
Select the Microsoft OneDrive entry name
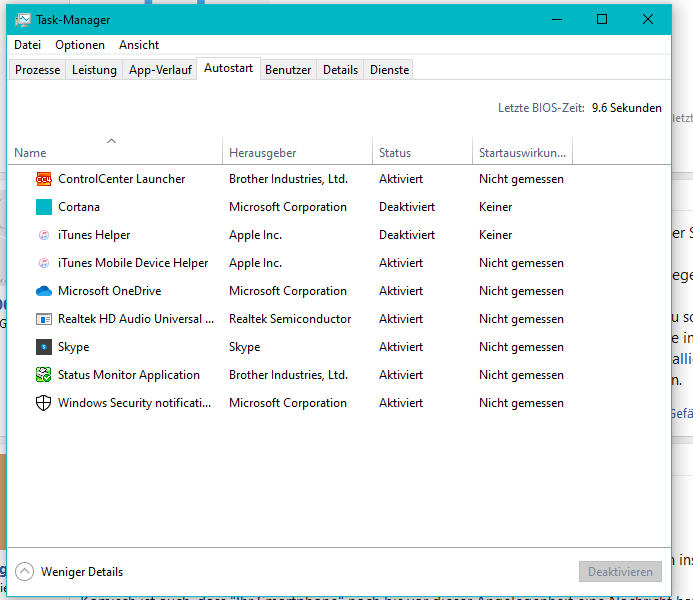[110, 291]
